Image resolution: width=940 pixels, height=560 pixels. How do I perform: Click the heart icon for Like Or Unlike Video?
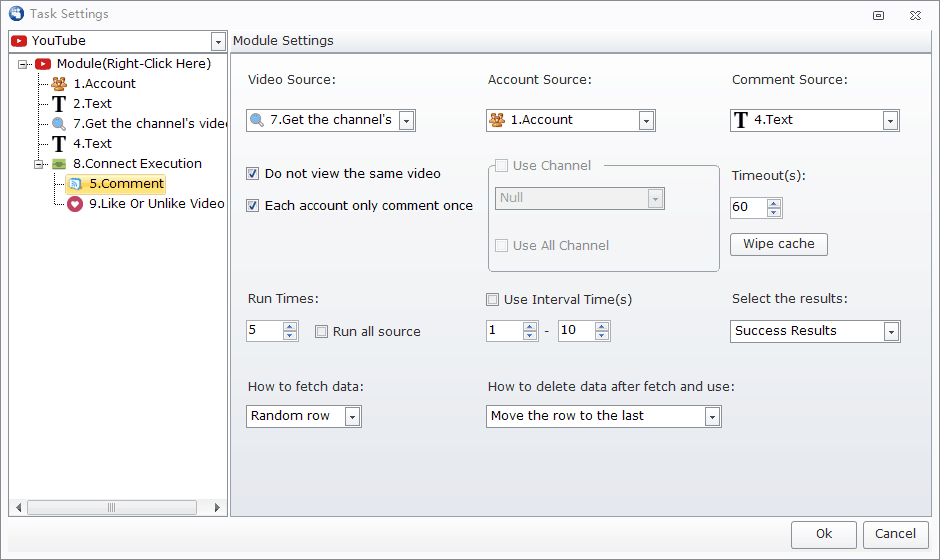[x=75, y=204]
